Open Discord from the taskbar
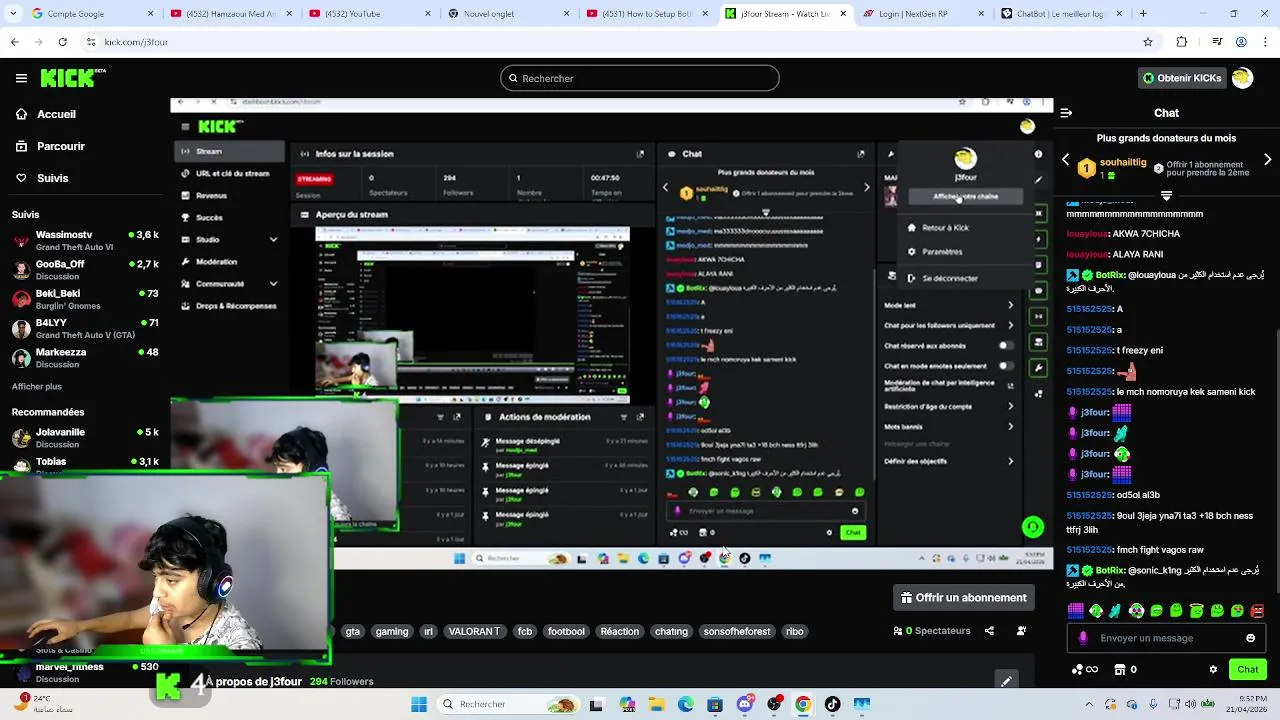This screenshot has width=1280, height=720. [x=744, y=704]
